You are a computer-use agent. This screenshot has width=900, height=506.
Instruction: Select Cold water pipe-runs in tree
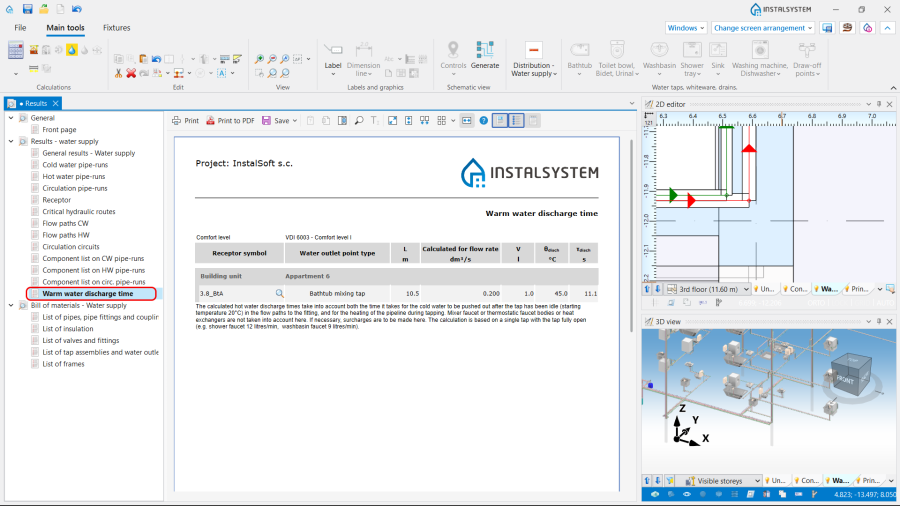75,165
